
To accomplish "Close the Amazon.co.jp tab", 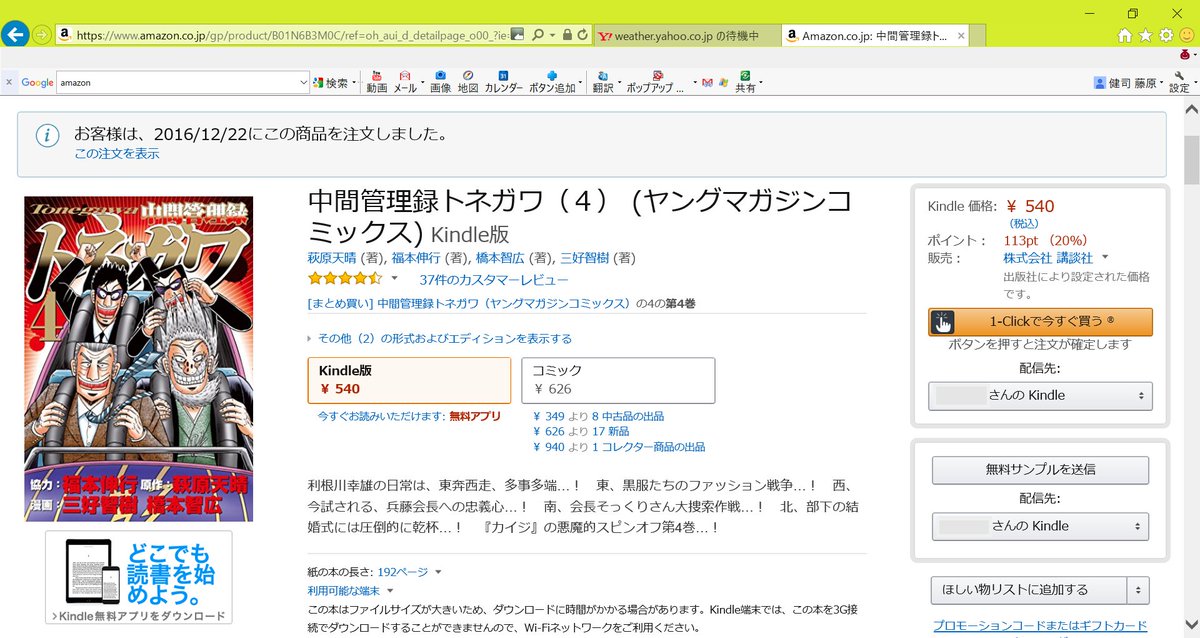I will click(961, 35).
